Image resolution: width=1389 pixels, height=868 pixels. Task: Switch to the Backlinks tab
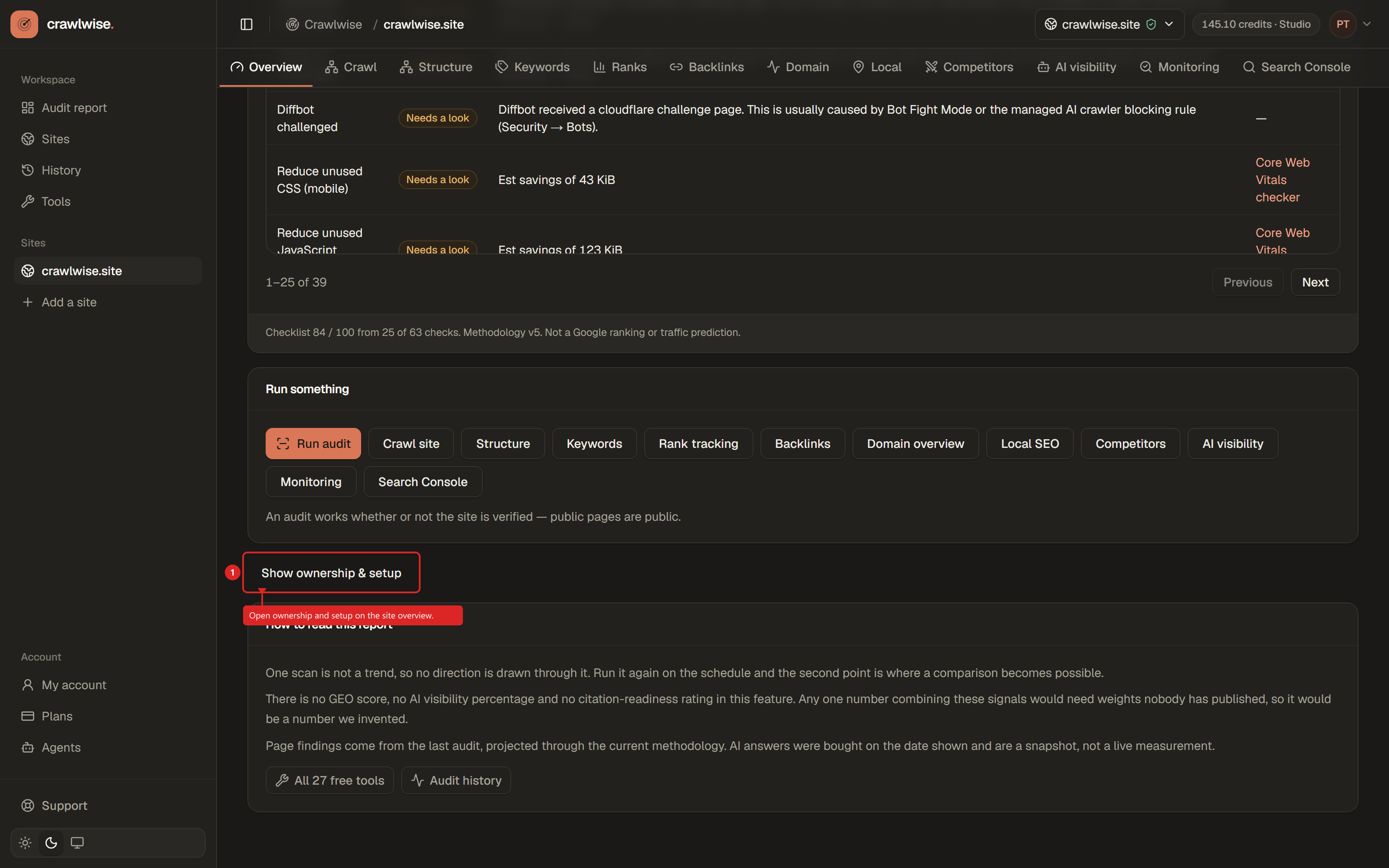point(707,67)
